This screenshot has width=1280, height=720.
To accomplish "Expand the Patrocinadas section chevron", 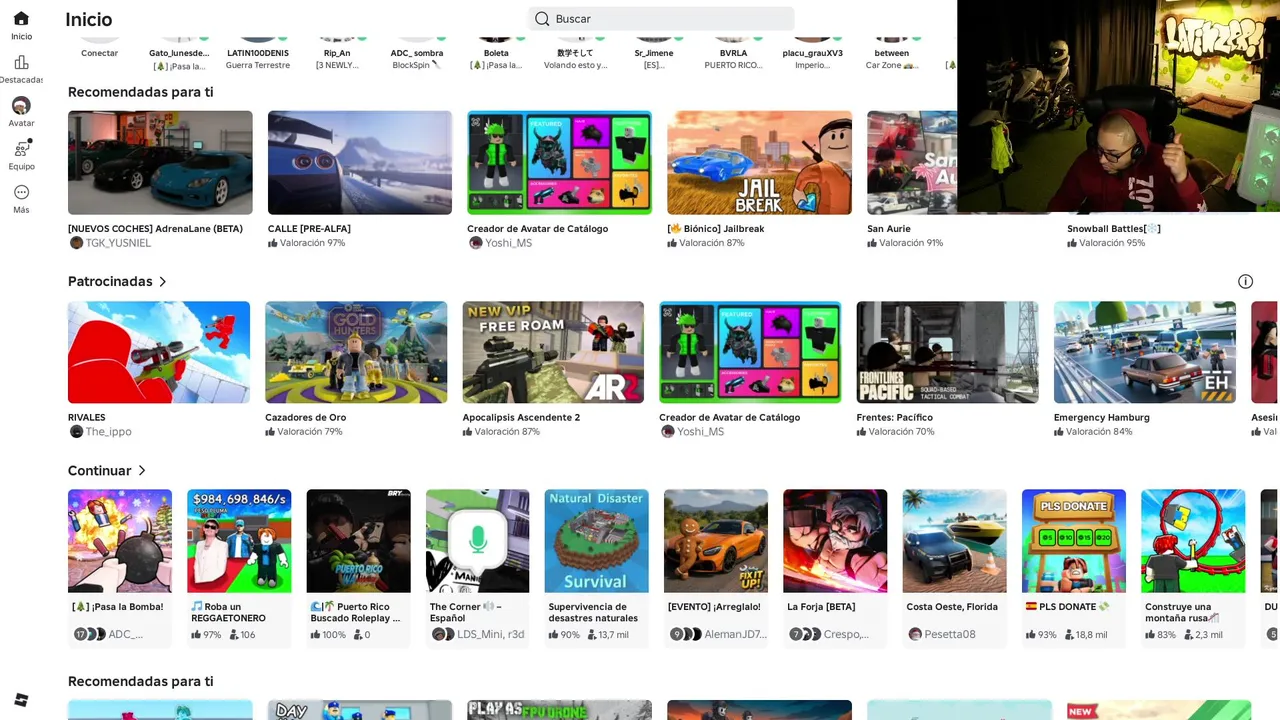I will [x=163, y=282].
